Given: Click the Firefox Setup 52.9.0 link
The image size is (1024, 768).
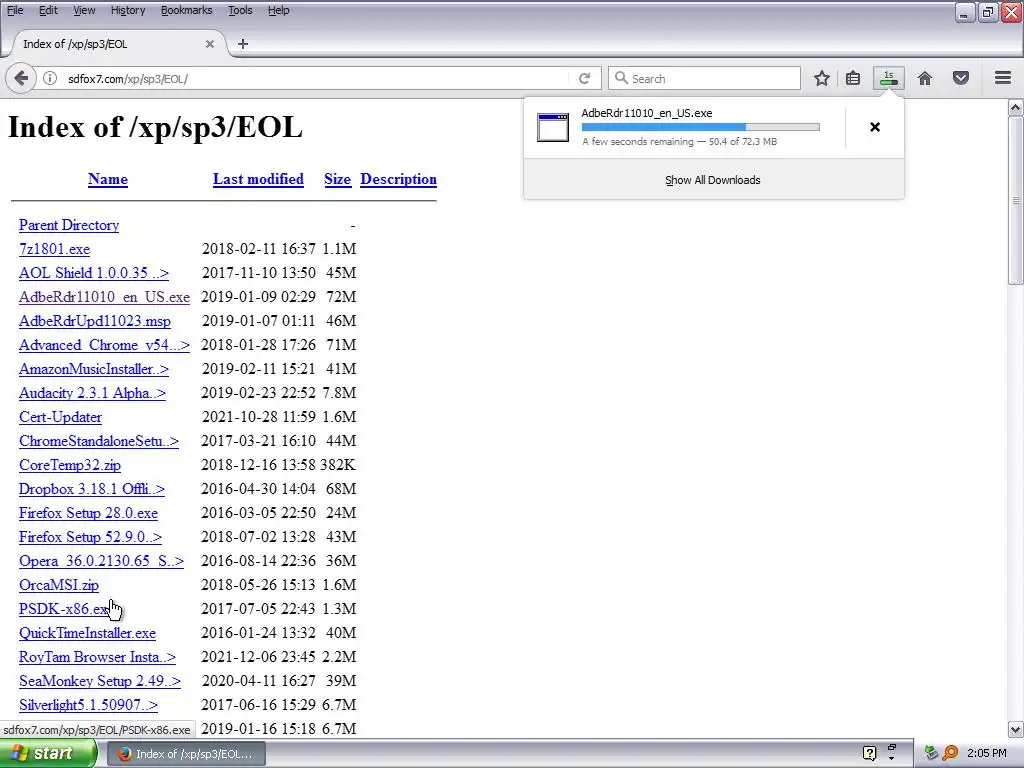Looking at the screenshot, I should point(90,537).
